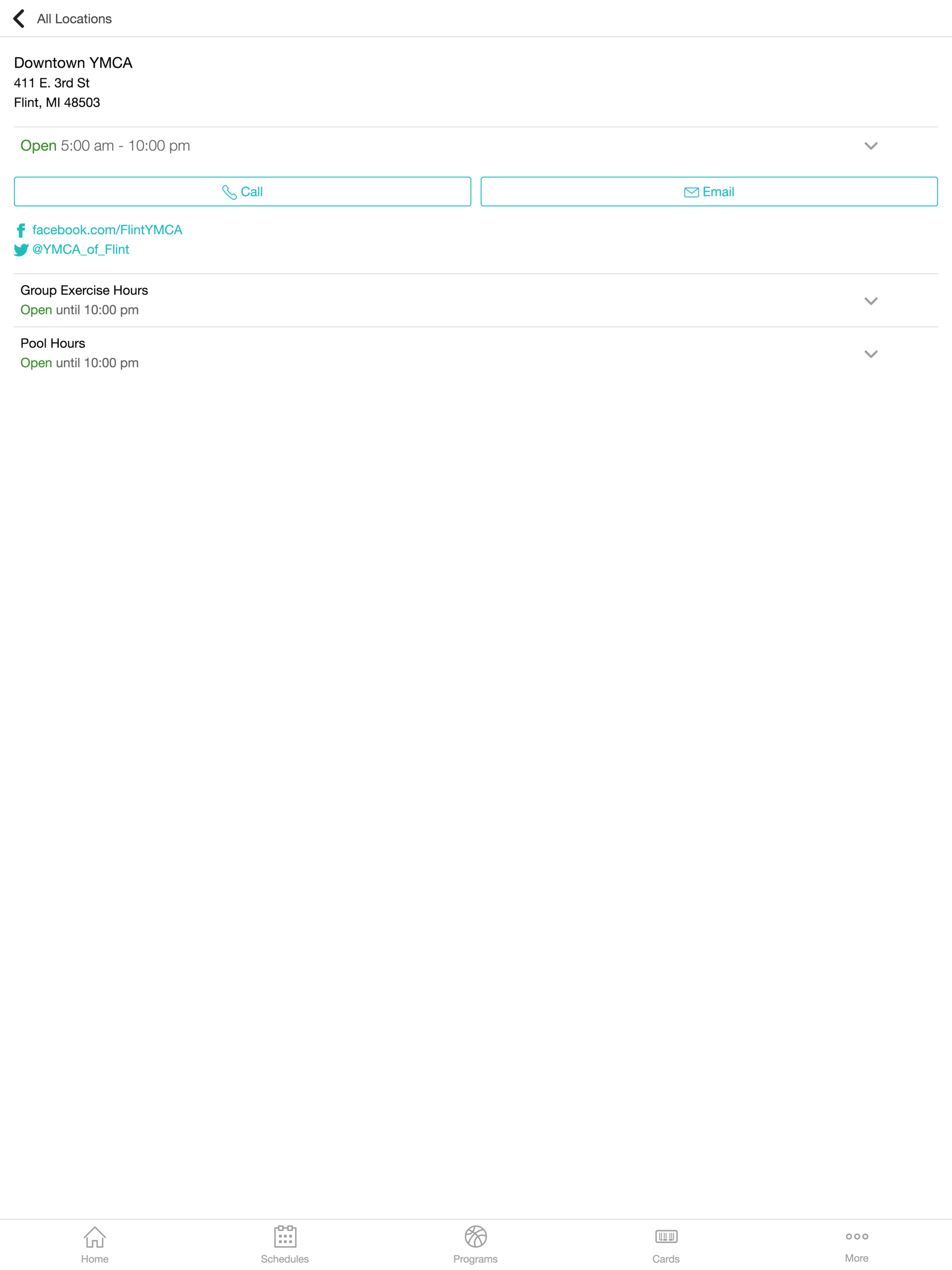The image size is (952, 1270).
Task: Click the Flint, MI 48503 line
Action: tap(57, 102)
